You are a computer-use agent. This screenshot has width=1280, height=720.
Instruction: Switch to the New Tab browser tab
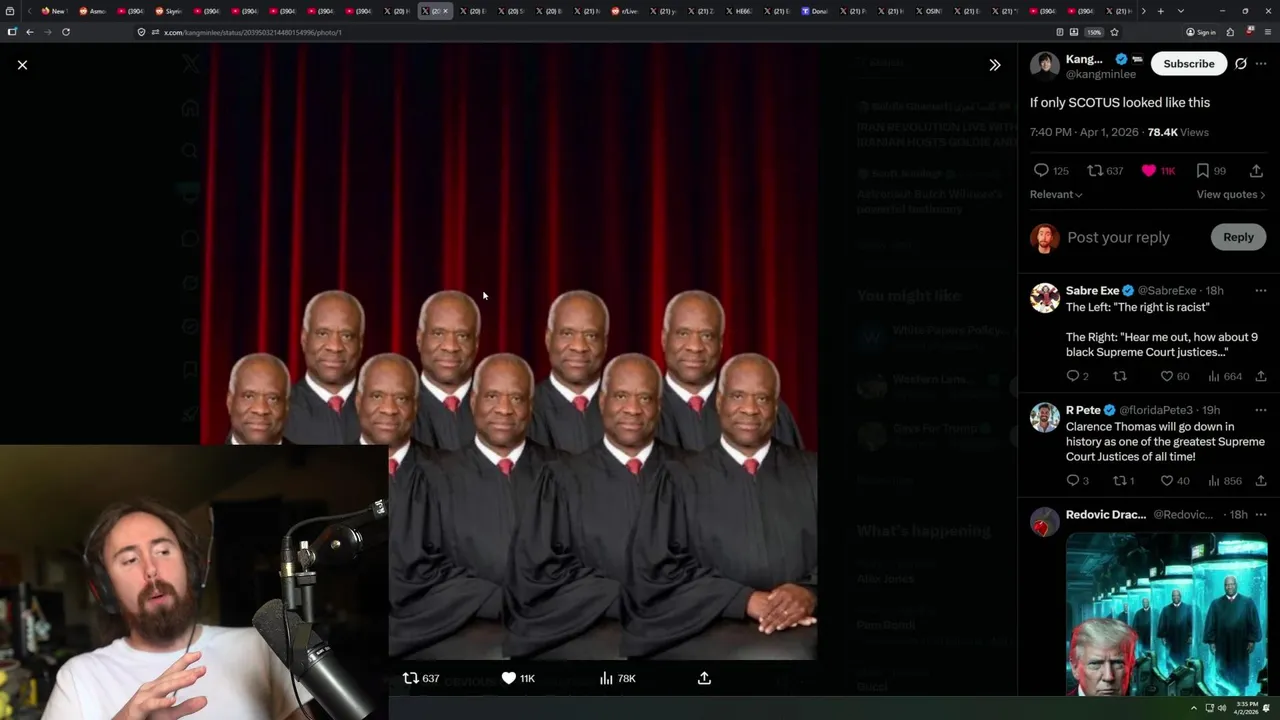pos(53,11)
